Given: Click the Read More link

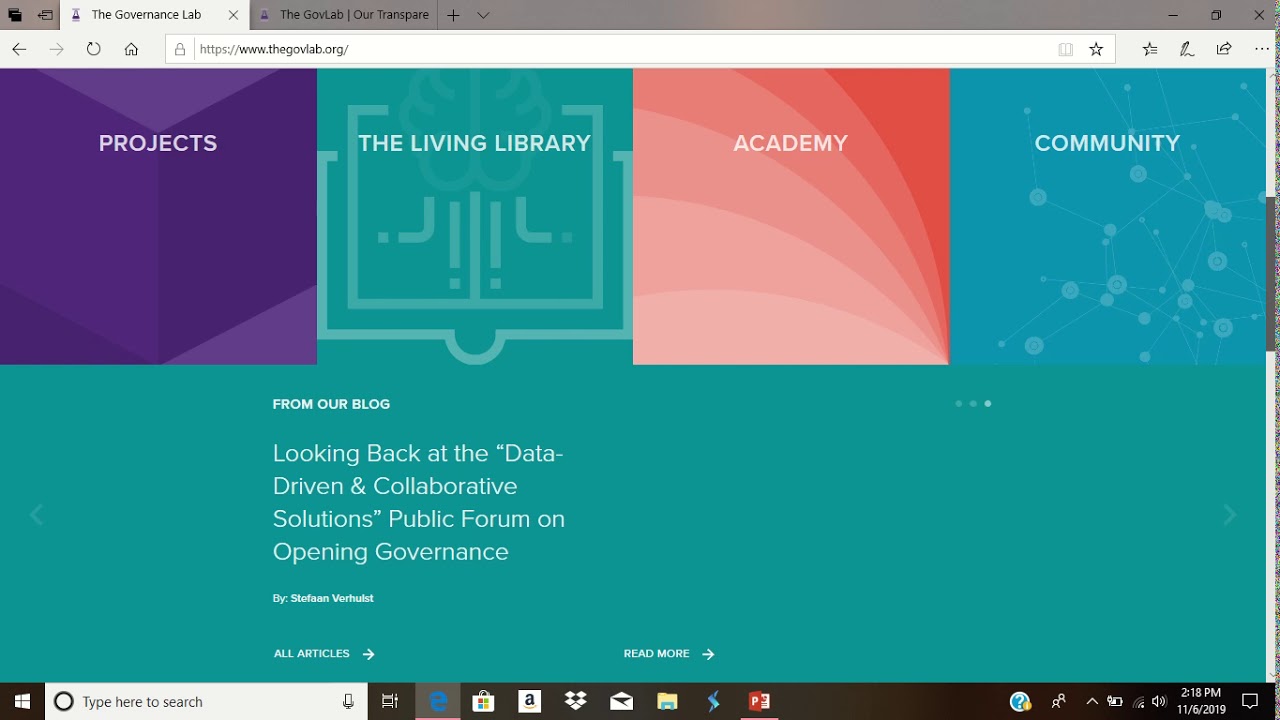Looking at the screenshot, I should [669, 654].
